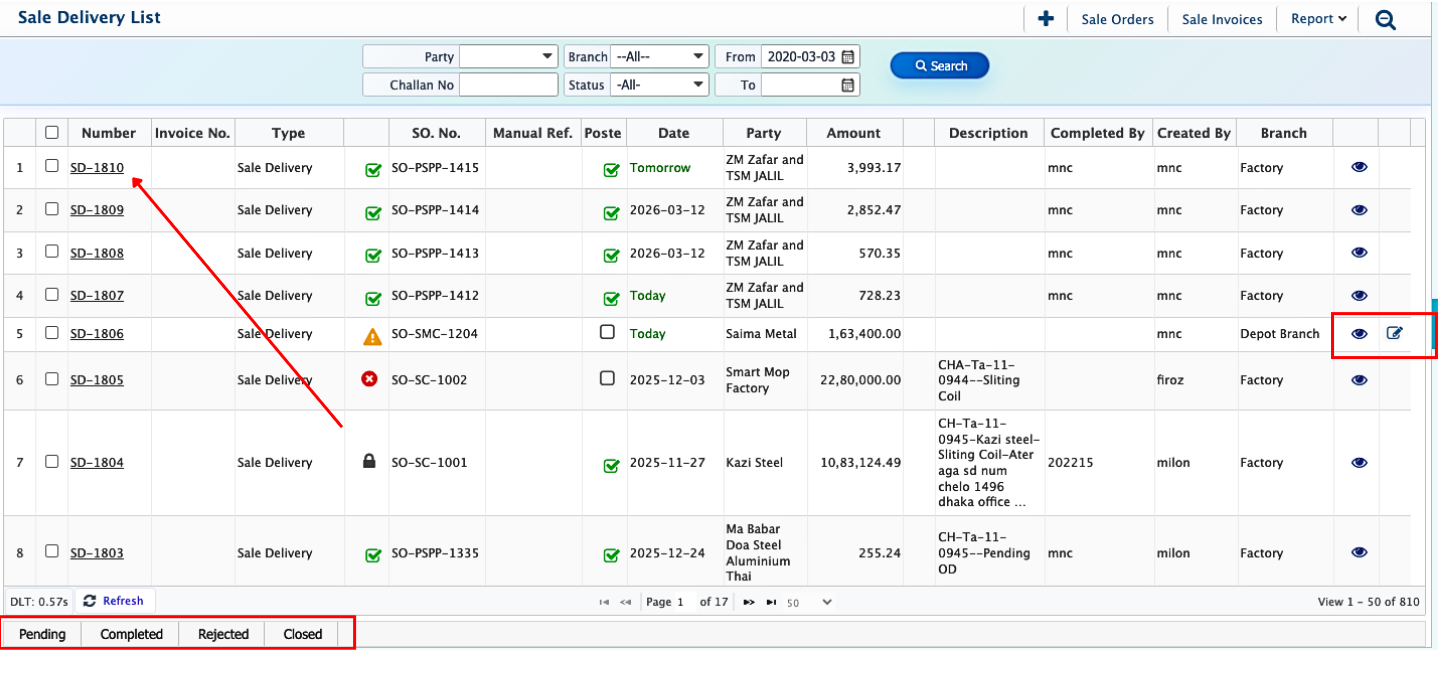
Task: Click the Challan No input field
Action: [508, 85]
